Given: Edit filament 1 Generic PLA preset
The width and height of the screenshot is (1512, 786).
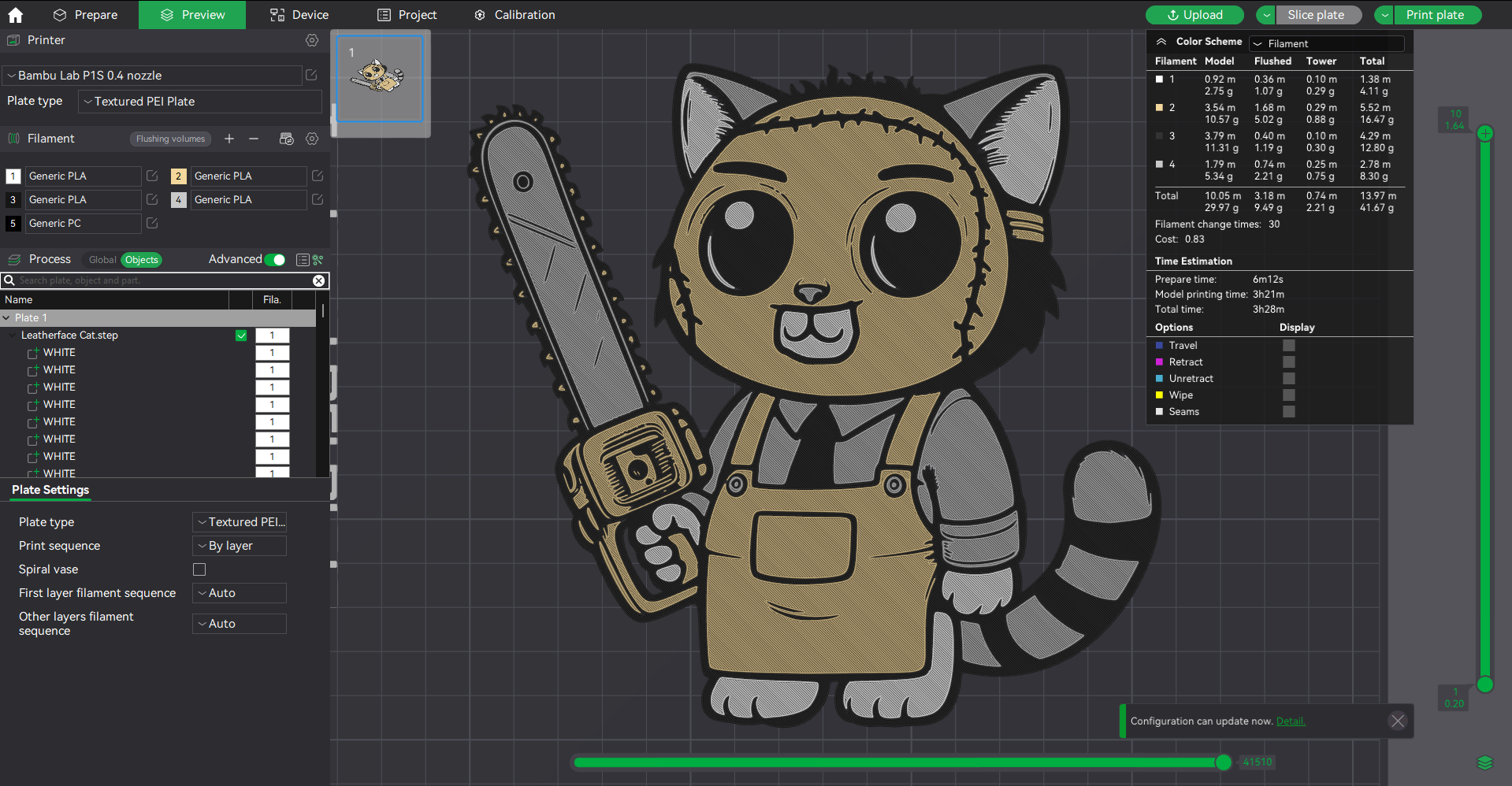Looking at the screenshot, I should click(x=152, y=176).
